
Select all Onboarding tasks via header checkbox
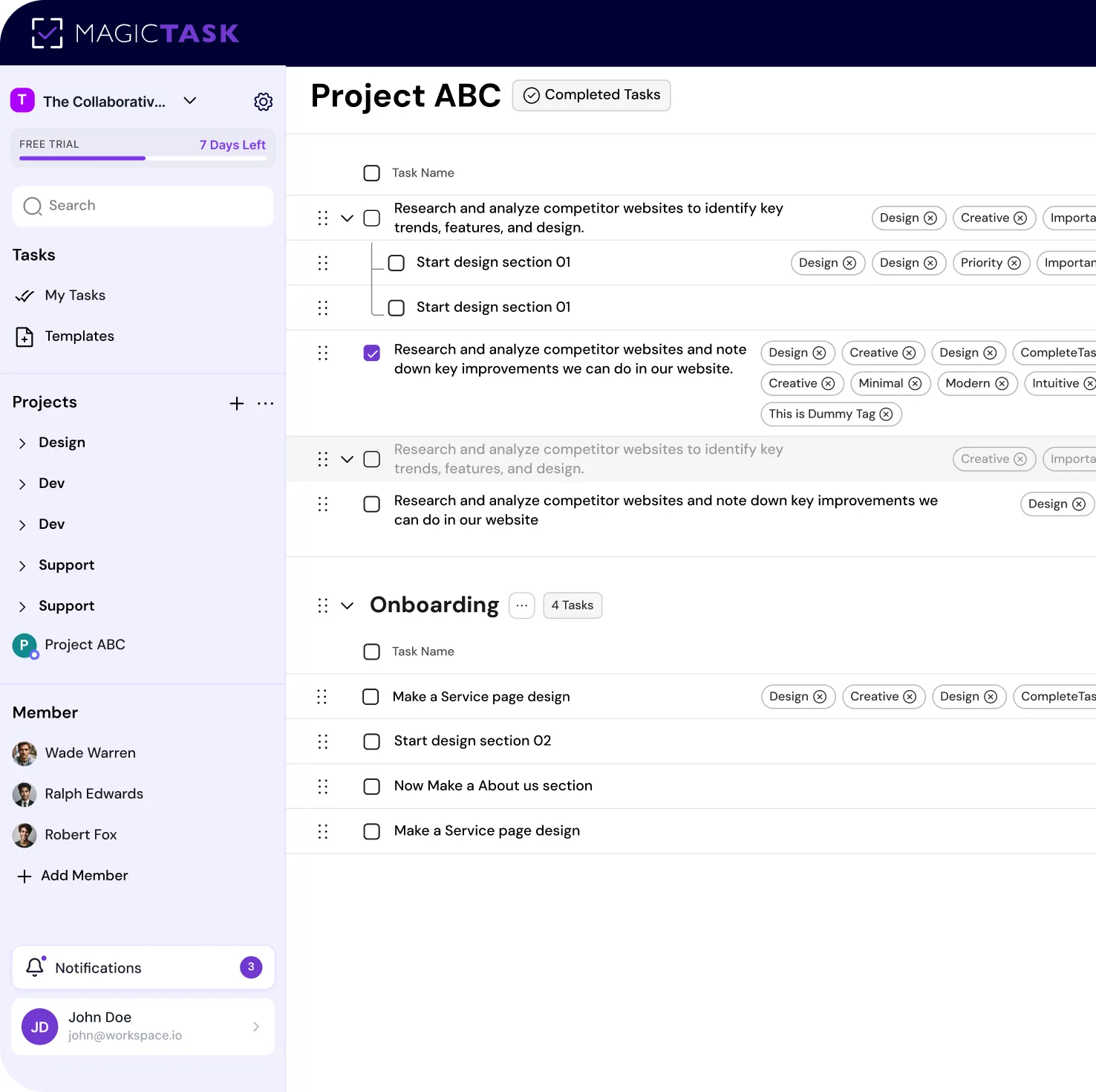tap(372, 651)
